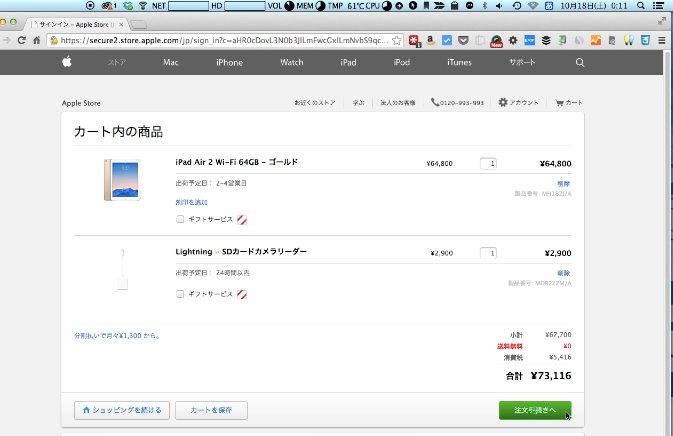Select the Apple Store sign-in browser tab
673x436 pixels.
pos(75,24)
